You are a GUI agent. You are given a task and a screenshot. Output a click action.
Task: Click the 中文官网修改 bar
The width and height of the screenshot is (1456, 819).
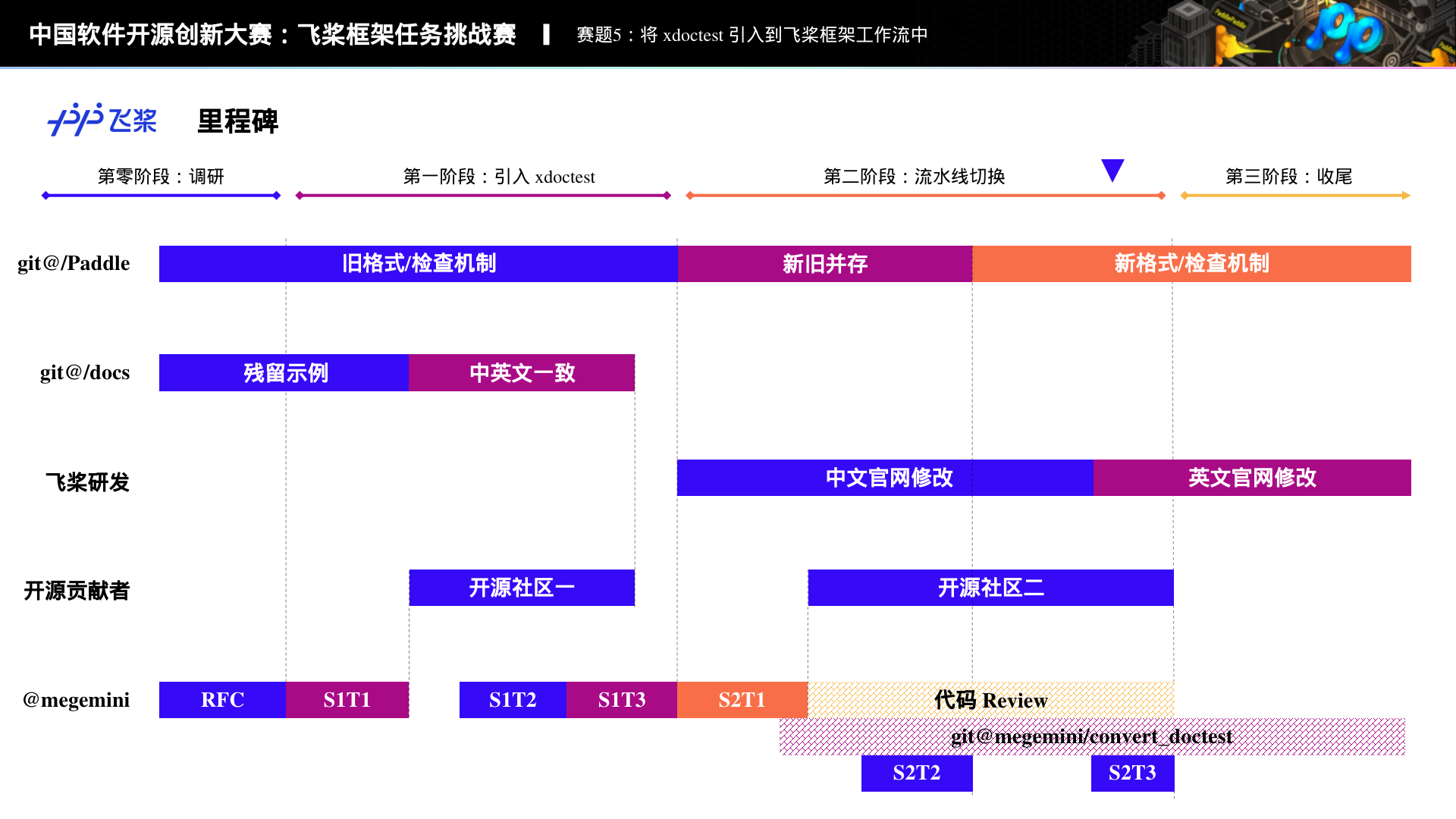[x=888, y=478]
